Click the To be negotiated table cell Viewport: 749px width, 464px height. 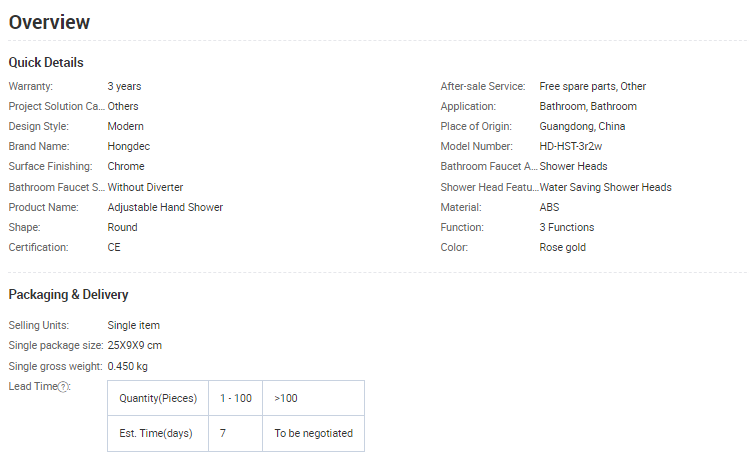tap(313, 434)
